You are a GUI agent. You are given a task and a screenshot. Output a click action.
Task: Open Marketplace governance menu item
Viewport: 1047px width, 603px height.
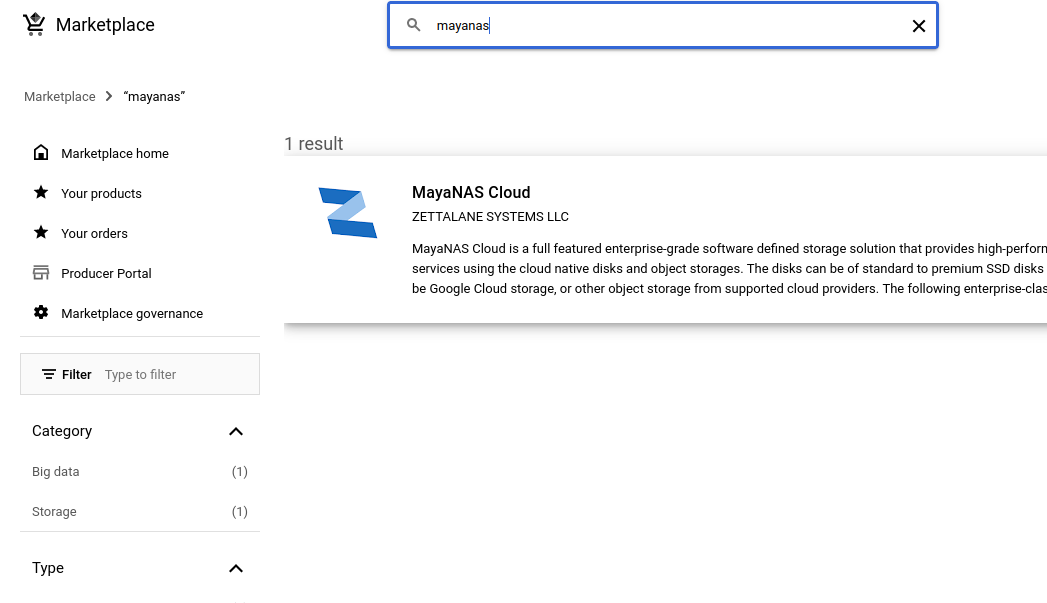point(131,313)
